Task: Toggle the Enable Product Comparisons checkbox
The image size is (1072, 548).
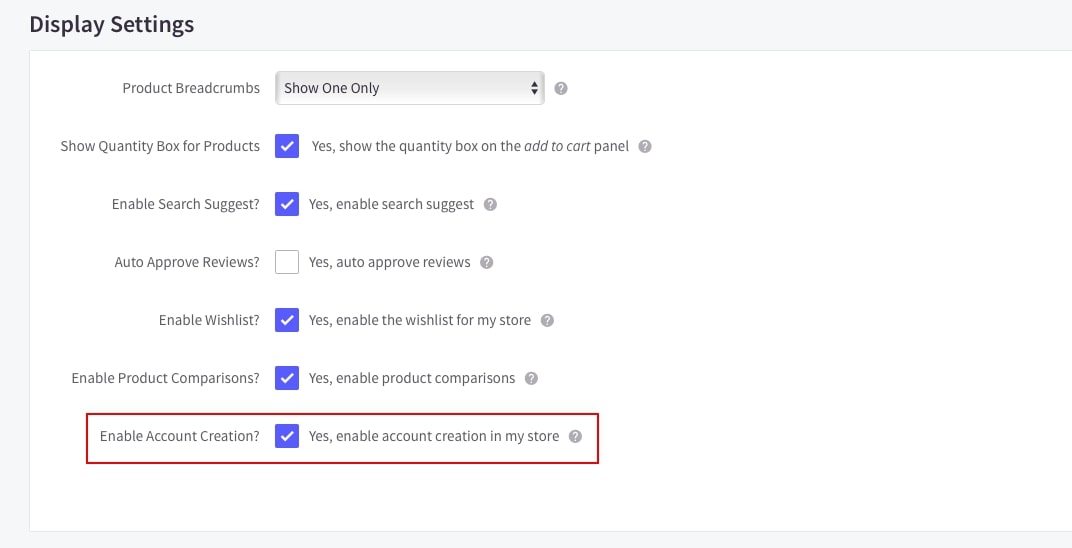Action: point(287,378)
